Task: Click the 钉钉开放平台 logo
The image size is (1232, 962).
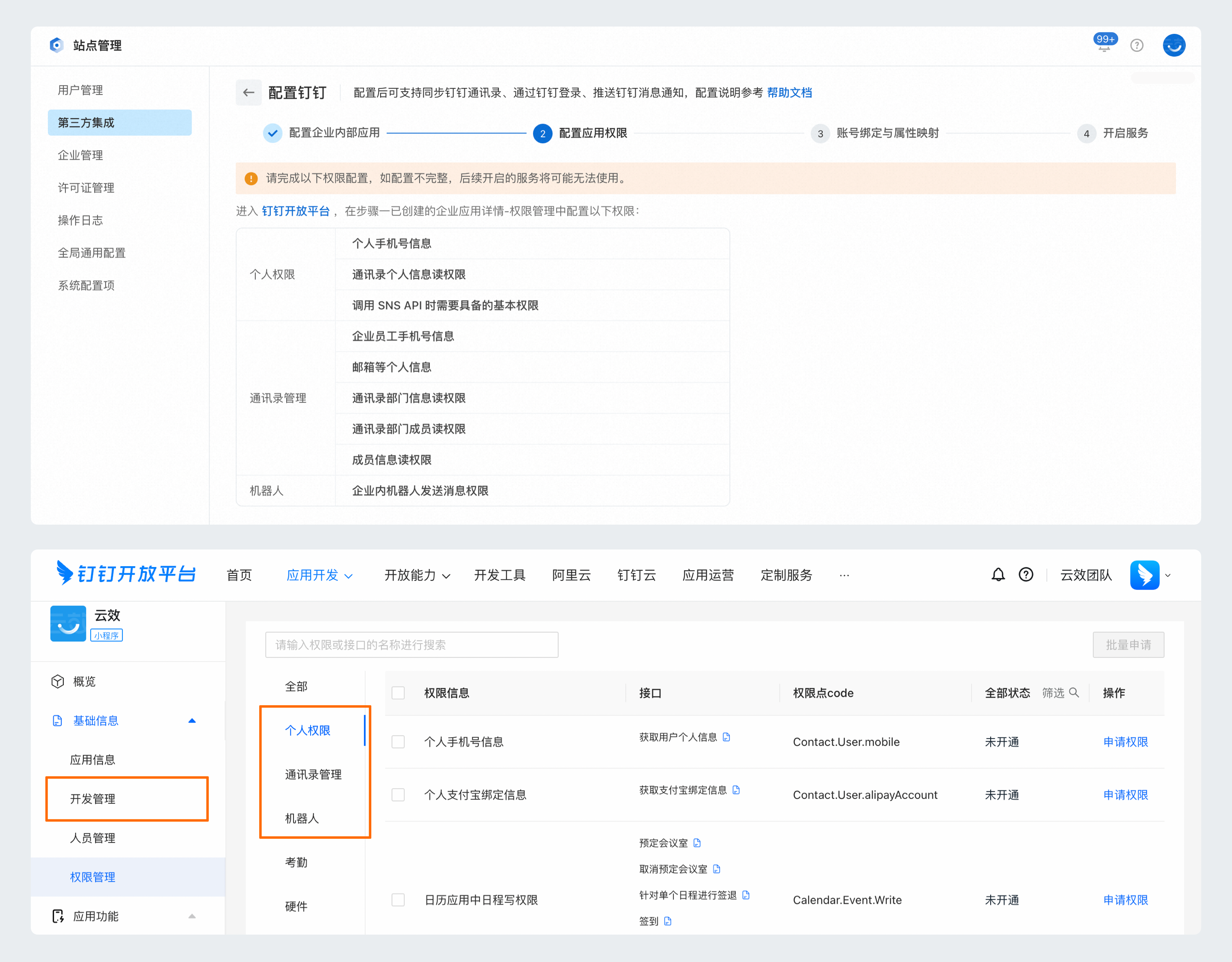Action: (x=126, y=574)
